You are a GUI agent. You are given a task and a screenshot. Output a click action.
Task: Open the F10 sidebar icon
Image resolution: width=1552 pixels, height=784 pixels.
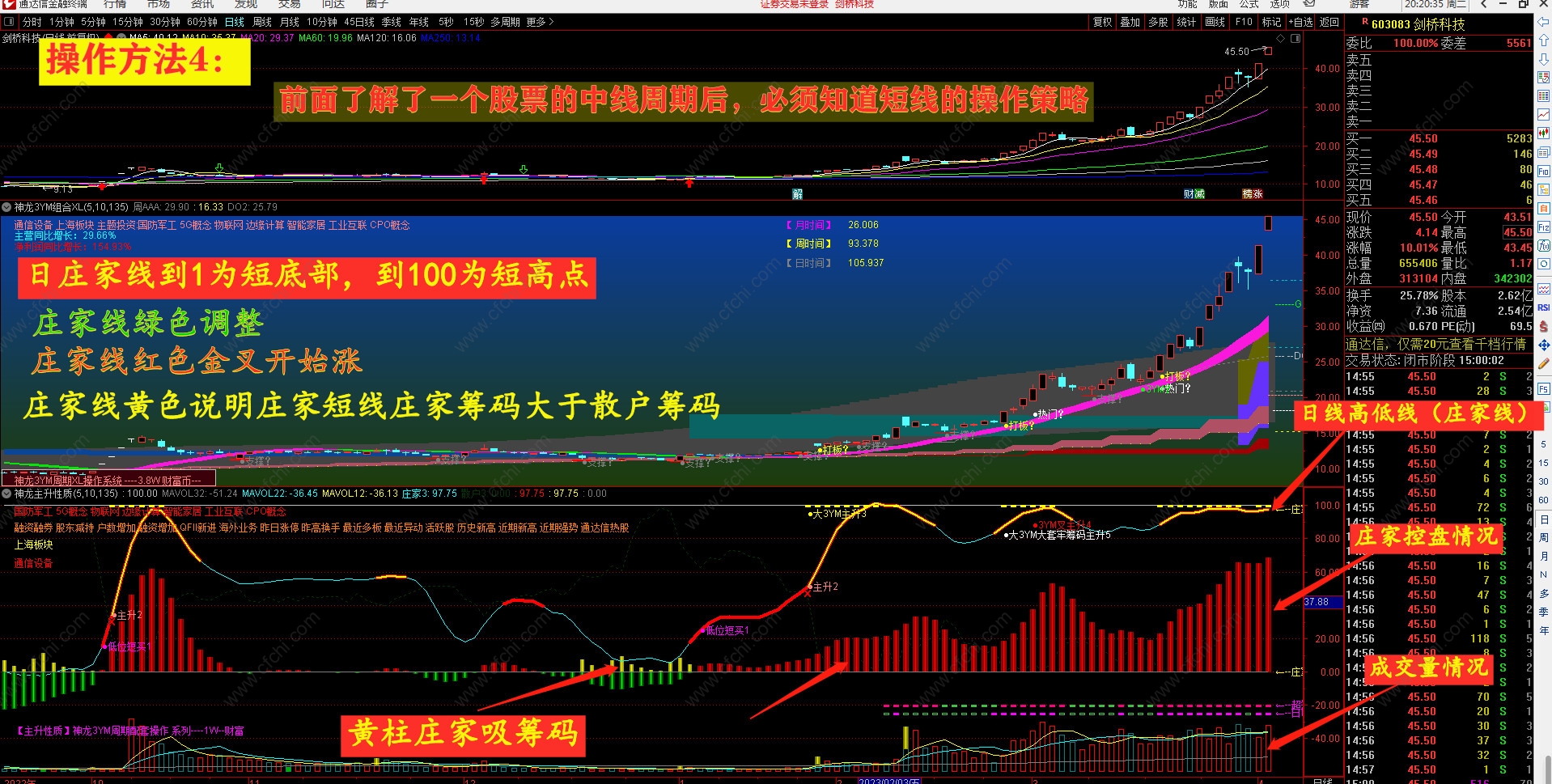(x=1544, y=171)
